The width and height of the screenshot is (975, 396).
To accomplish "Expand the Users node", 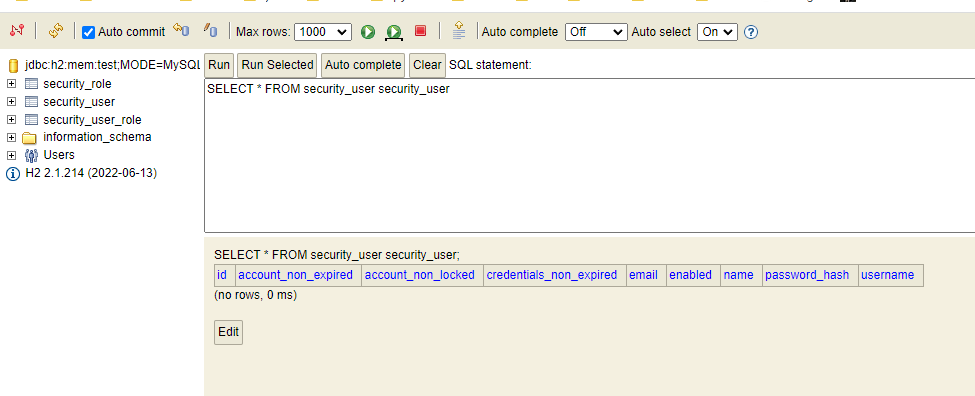I will 11,155.
